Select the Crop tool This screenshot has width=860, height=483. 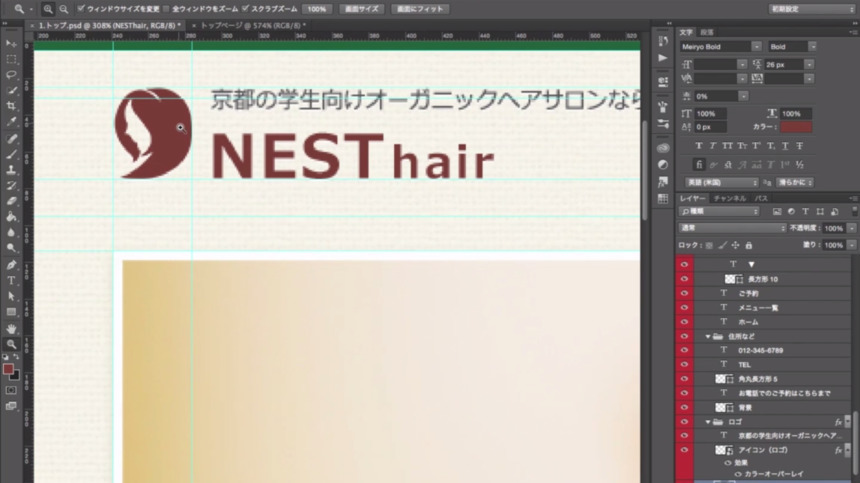(11, 106)
